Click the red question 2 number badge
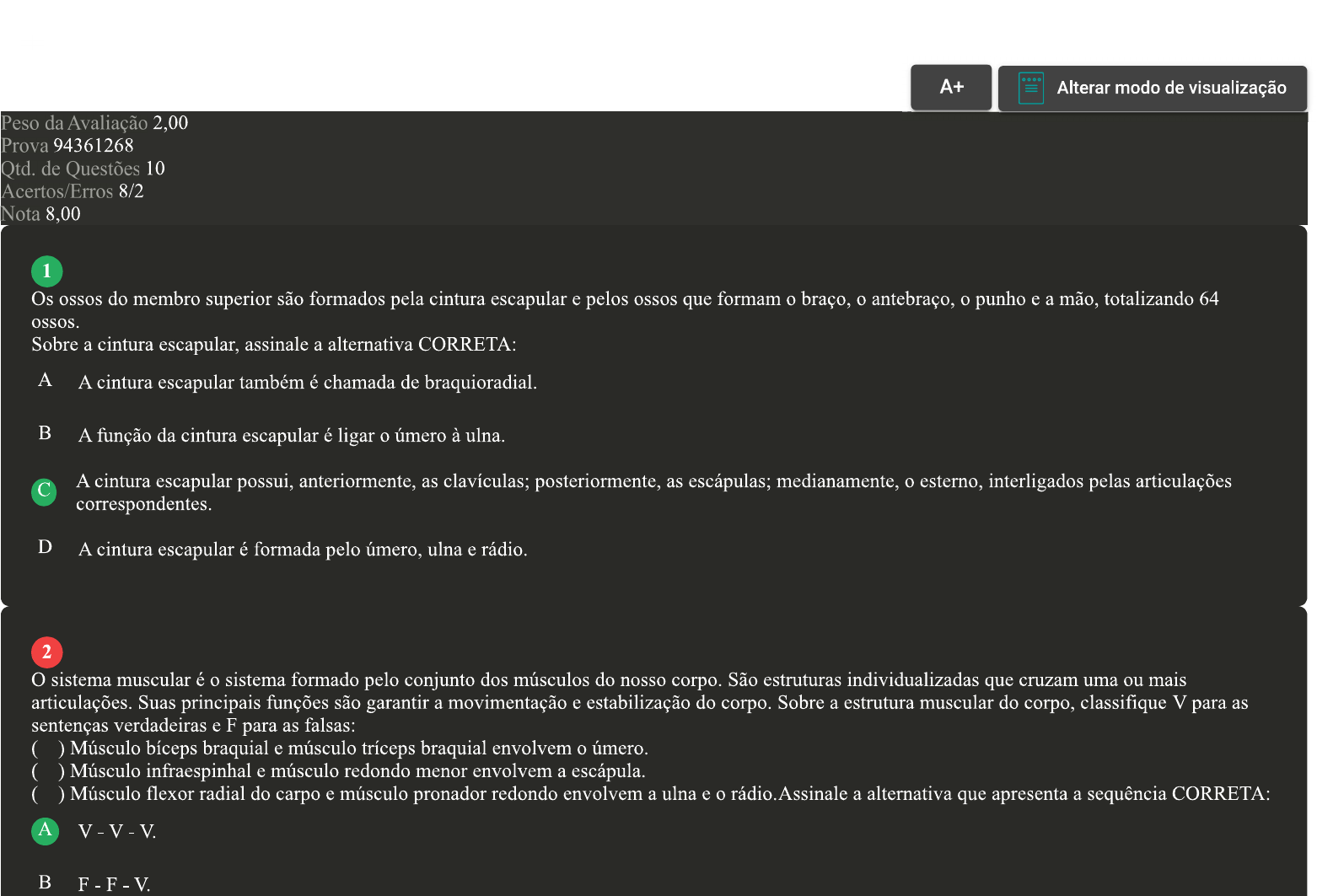The height and width of the screenshot is (896, 1317). [46, 652]
